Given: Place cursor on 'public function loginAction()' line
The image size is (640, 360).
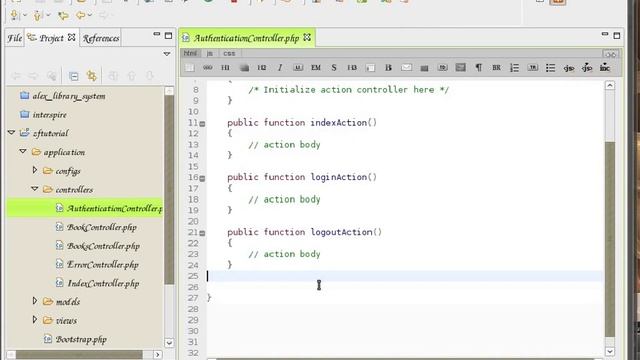Looking at the screenshot, I should coord(302,177).
